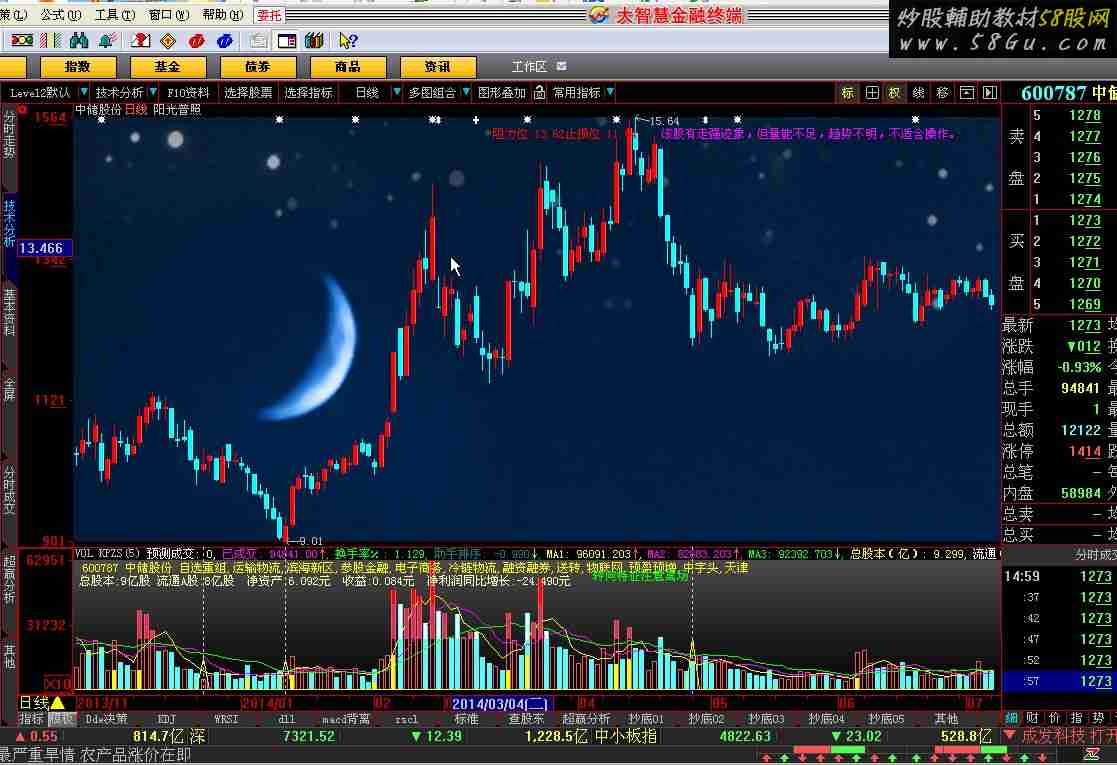The width and height of the screenshot is (1117, 765).
Task: Click the blue round toolbar icon
Action: [224, 41]
